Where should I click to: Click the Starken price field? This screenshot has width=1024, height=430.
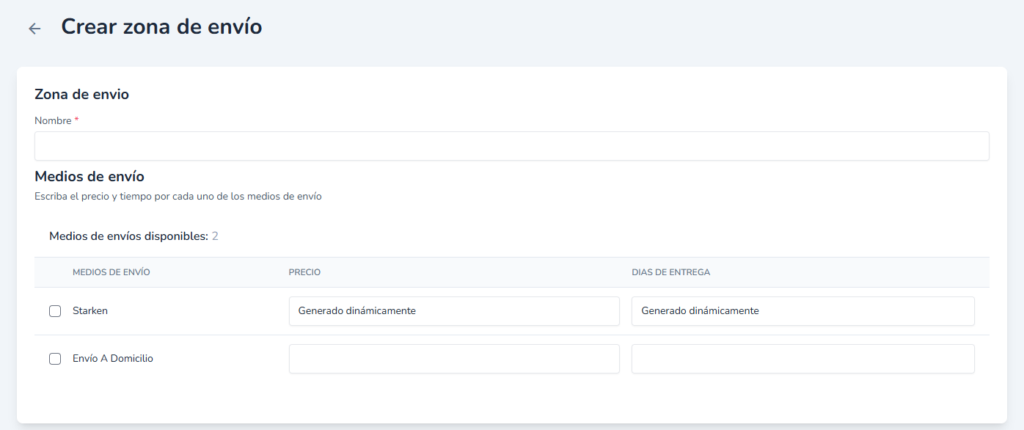[454, 311]
